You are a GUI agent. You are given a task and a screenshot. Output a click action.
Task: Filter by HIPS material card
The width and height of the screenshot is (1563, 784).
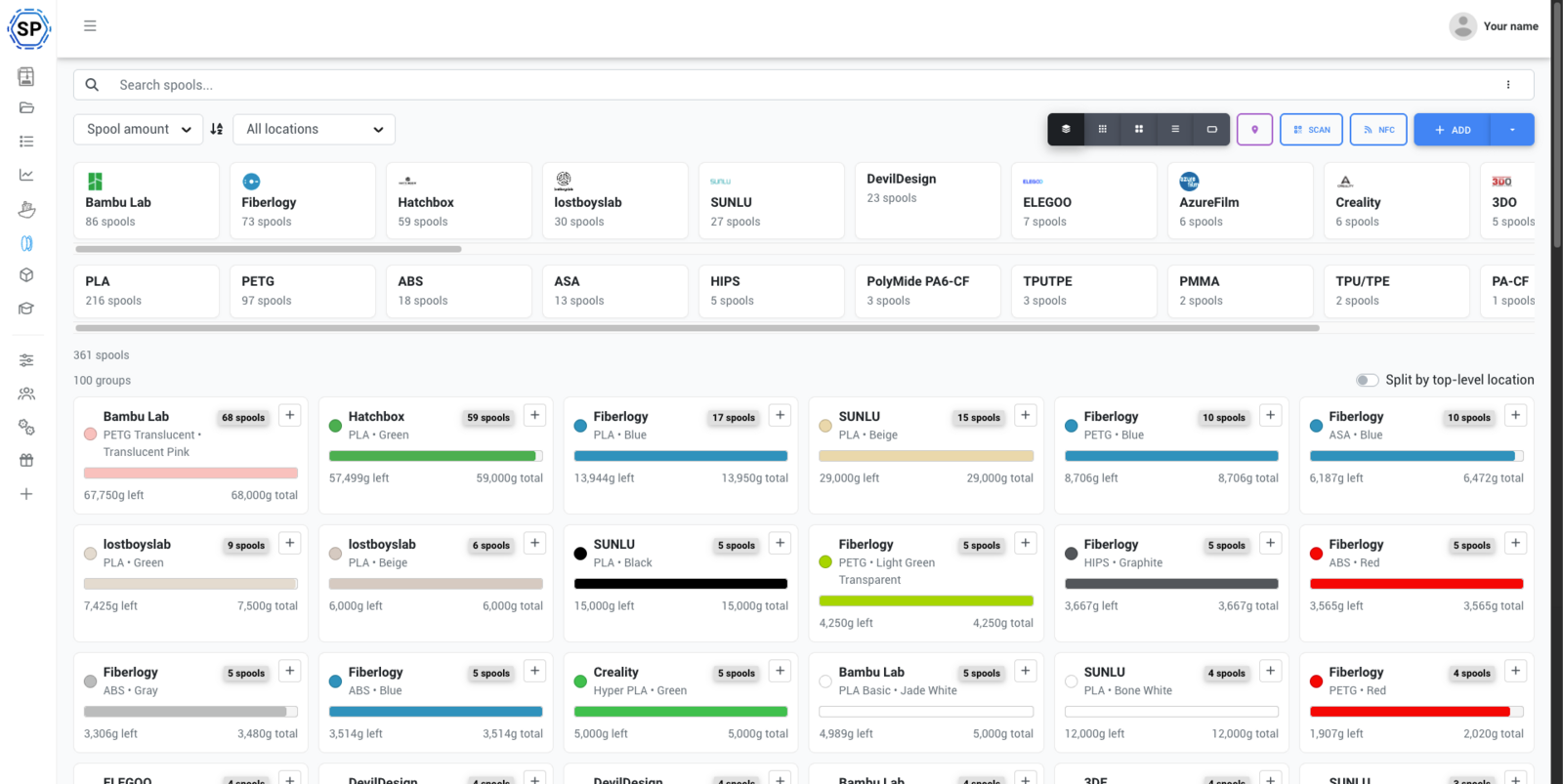point(772,291)
